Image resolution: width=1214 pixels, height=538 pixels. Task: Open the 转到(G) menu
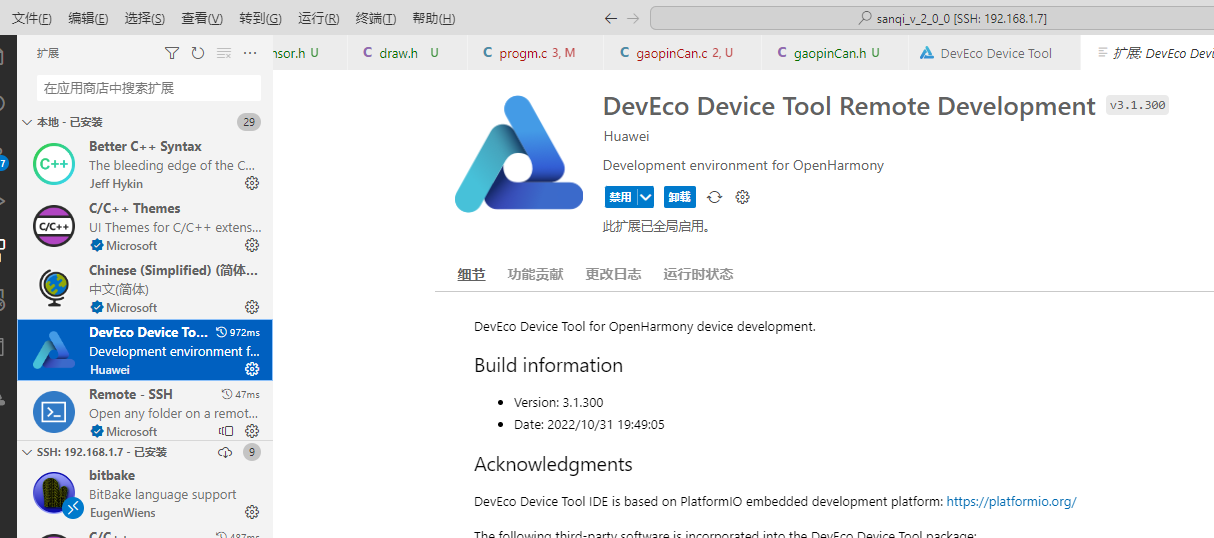[260, 18]
